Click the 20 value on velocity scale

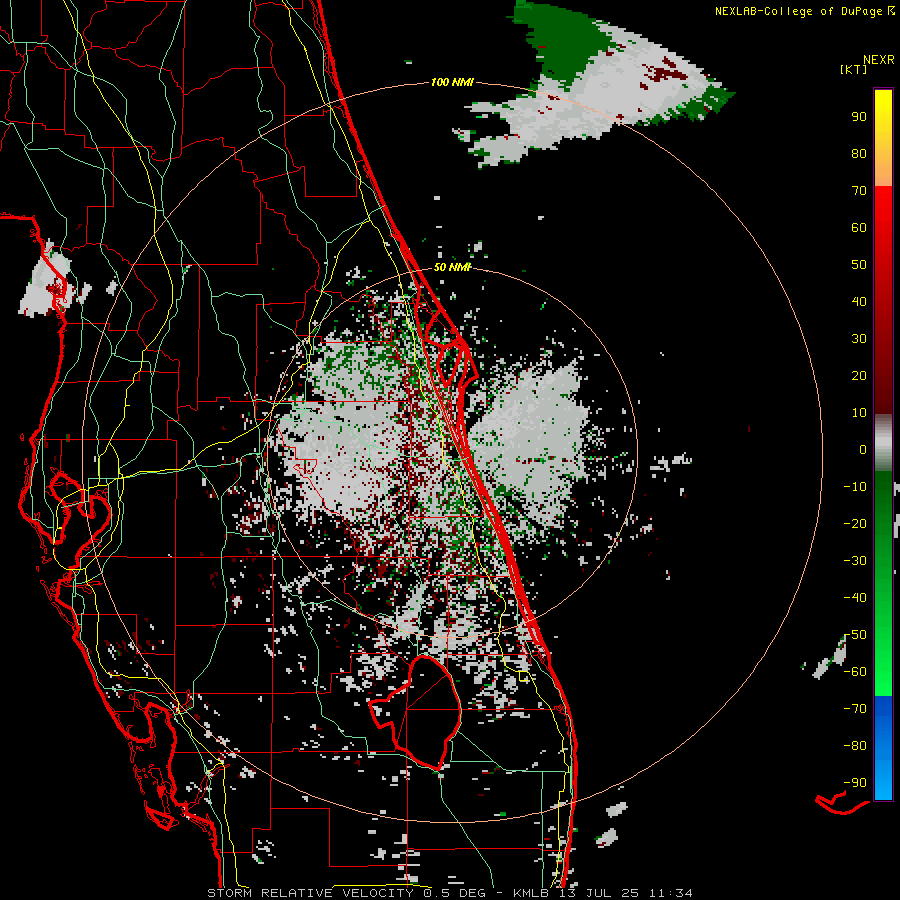click(x=859, y=375)
